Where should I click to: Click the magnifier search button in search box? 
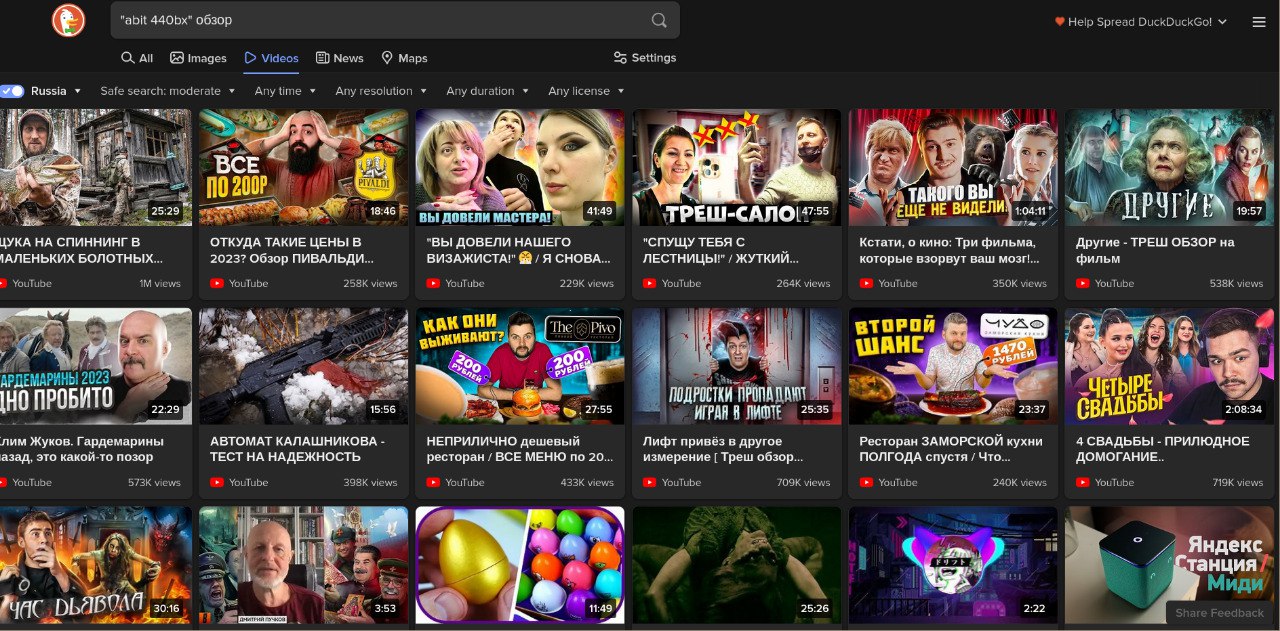[659, 20]
